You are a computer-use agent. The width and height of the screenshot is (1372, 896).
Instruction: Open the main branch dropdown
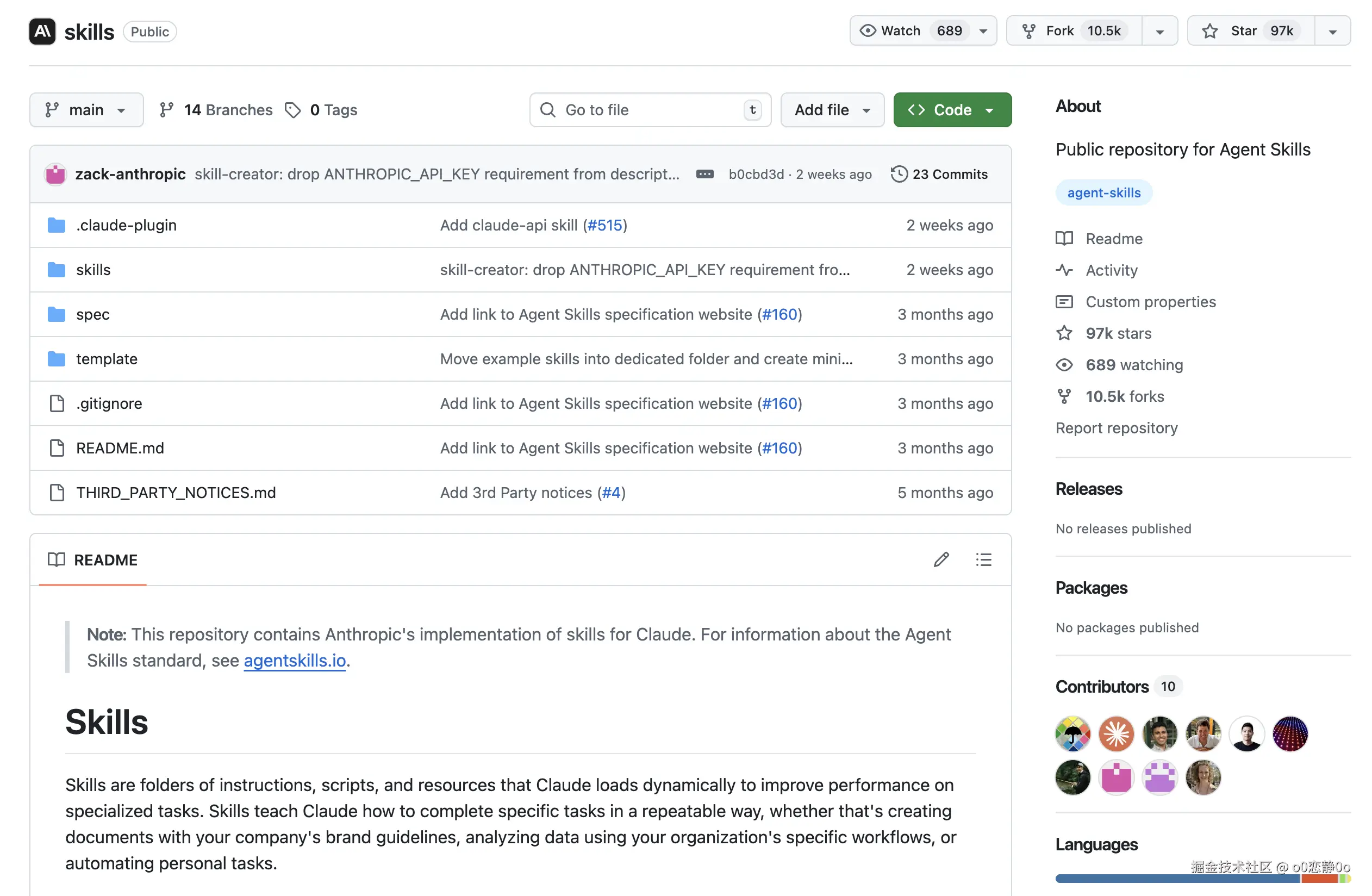click(x=86, y=109)
